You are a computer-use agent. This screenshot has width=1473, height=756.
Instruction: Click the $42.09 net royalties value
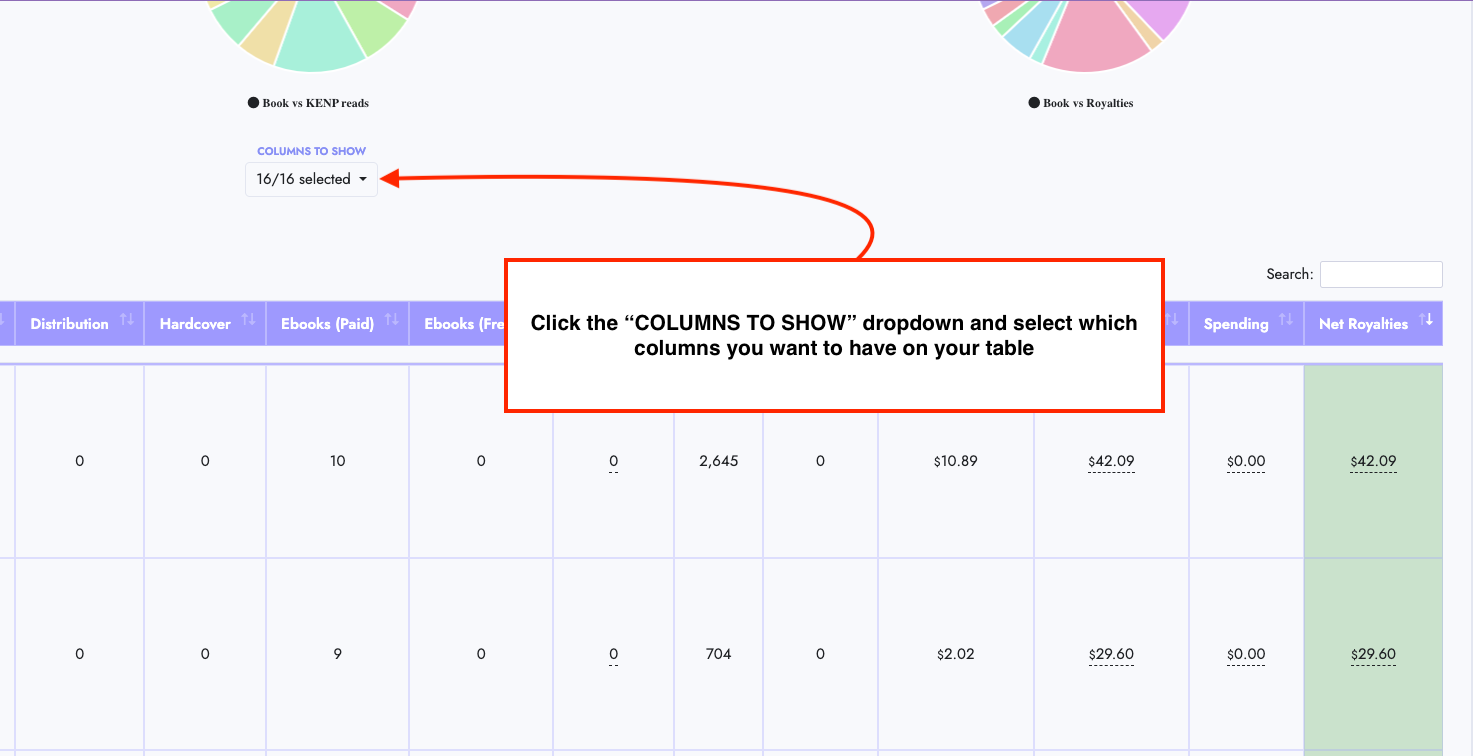[x=1373, y=462]
